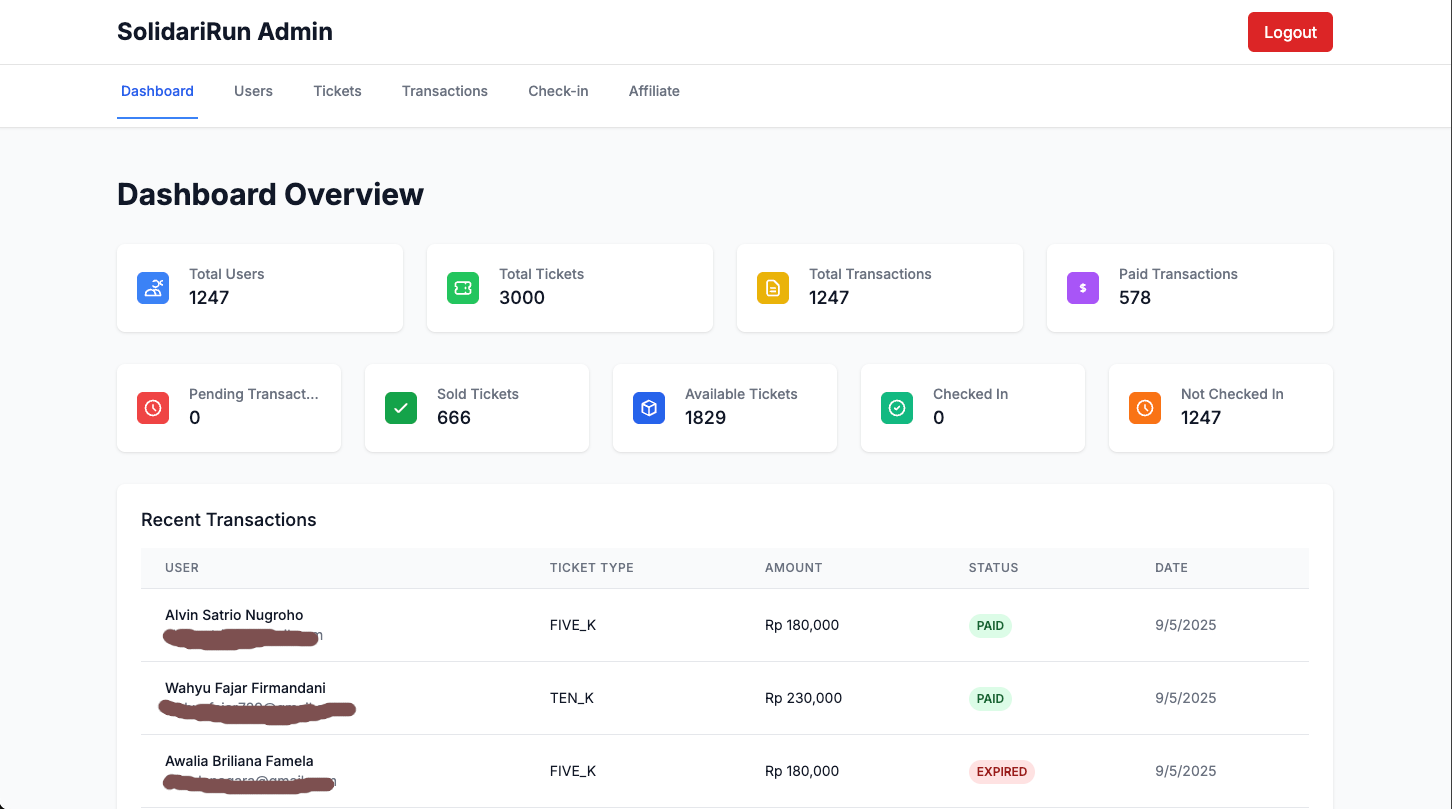Click the green Sold Tickets checkmark icon

[x=401, y=408]
